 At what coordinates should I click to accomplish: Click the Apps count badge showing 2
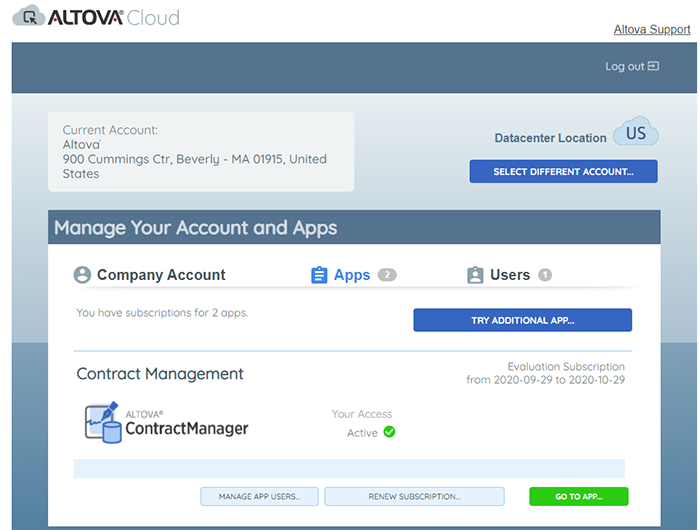coord(387,275)
